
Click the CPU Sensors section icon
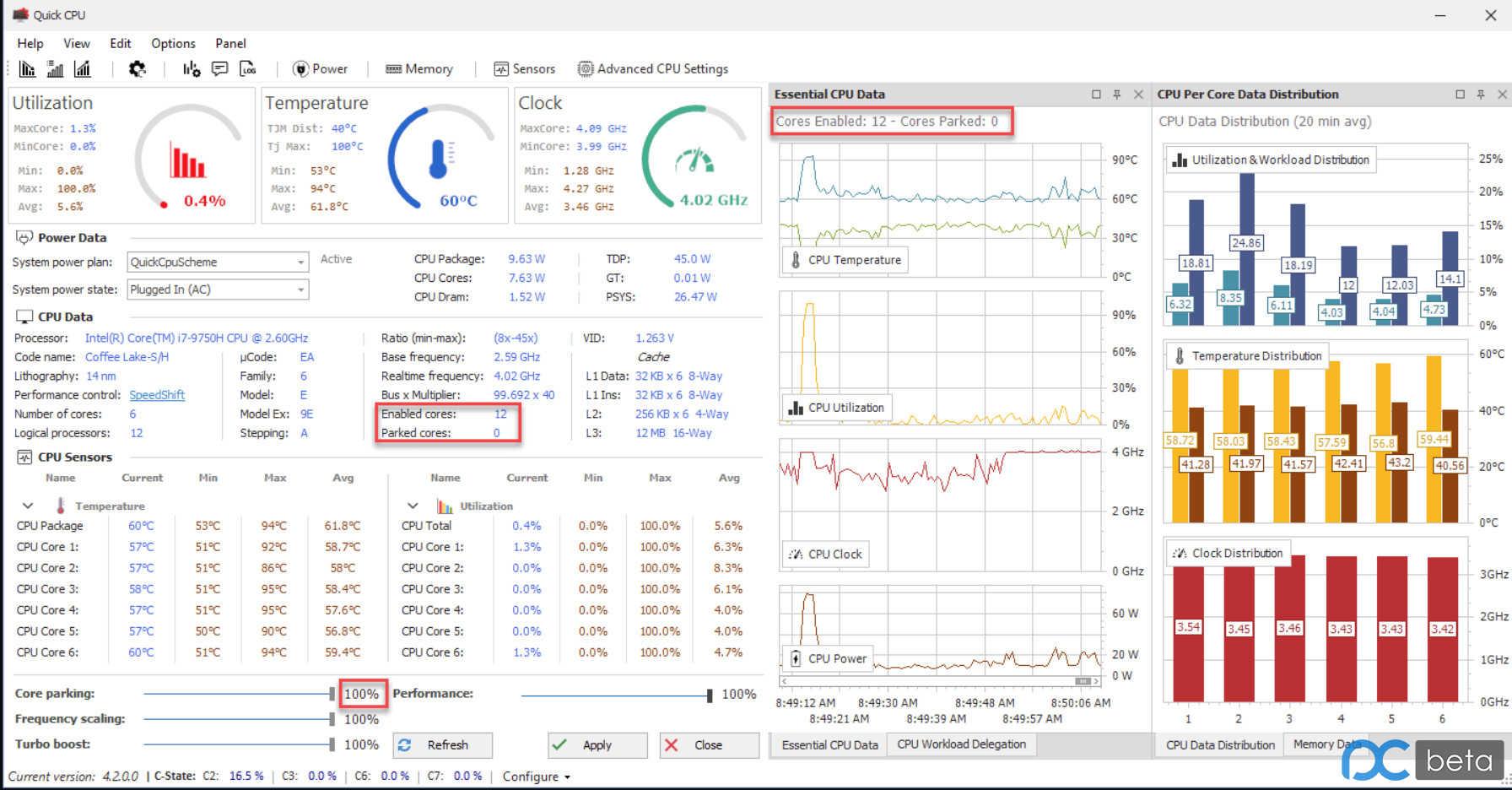point(24,457)
